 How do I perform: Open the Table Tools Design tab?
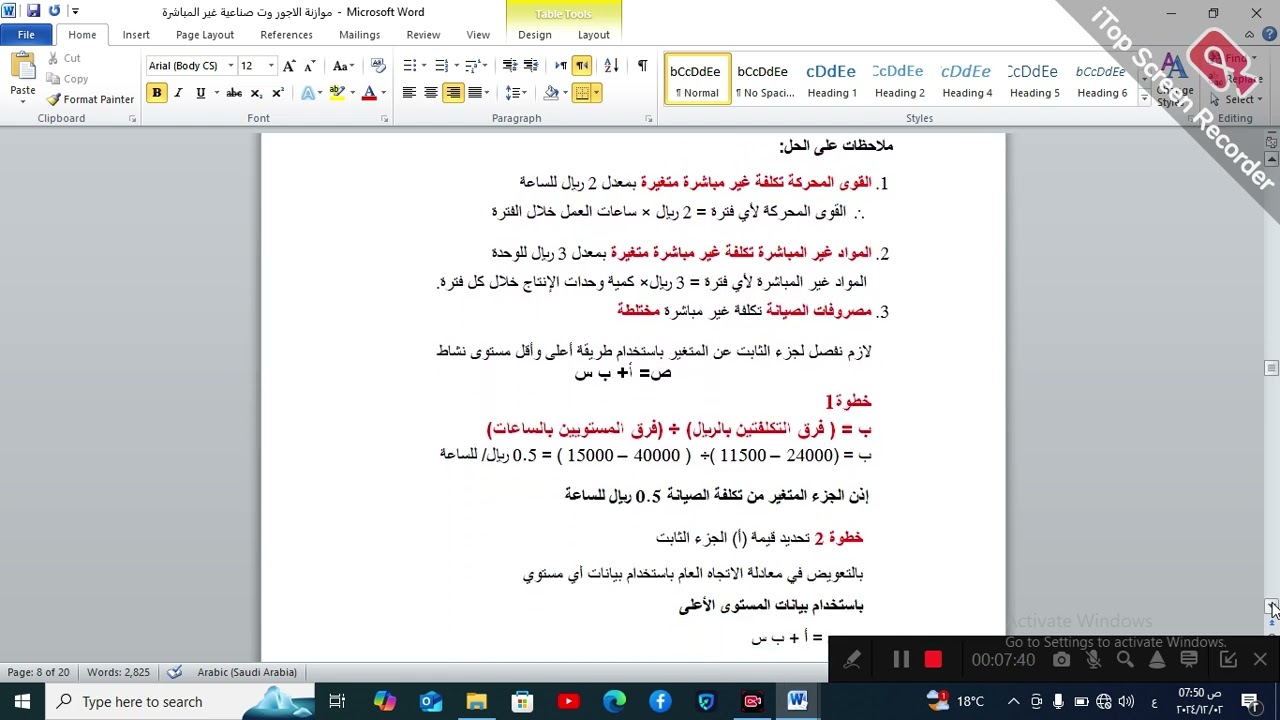pyautogui.click(x=534, y=35)
